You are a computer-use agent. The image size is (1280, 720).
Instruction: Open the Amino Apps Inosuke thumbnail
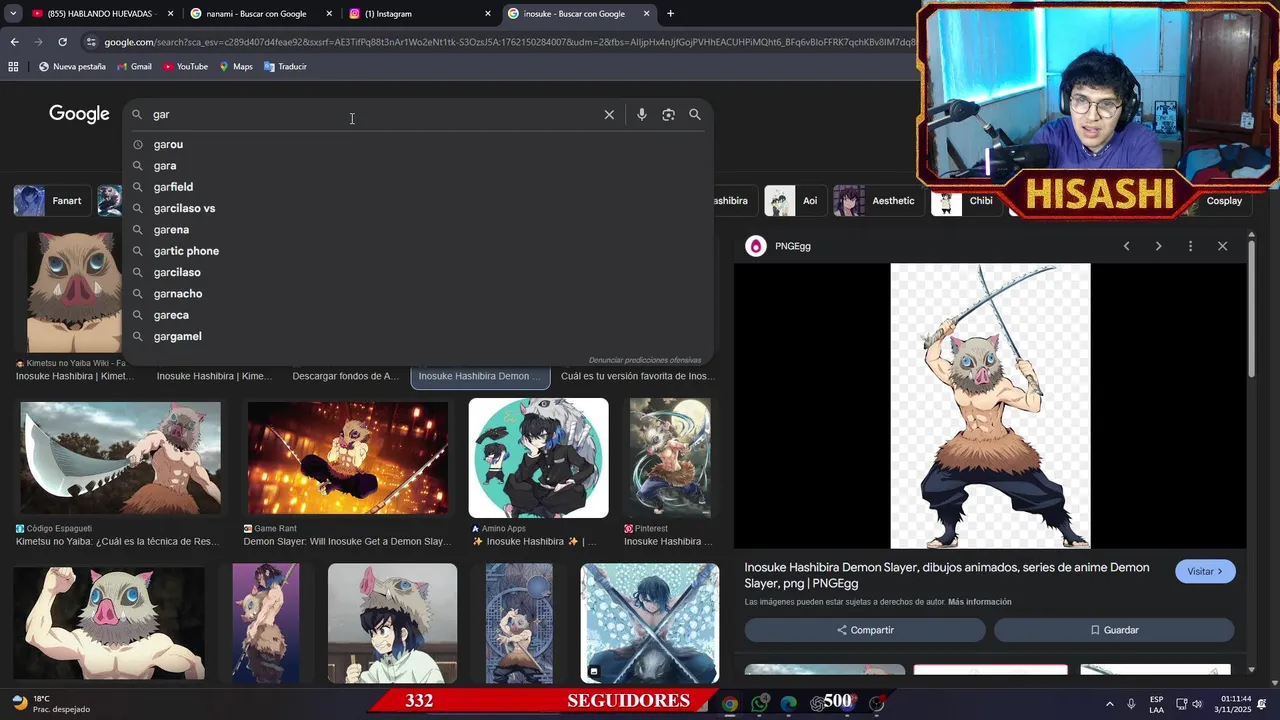(x=538, y=458)
